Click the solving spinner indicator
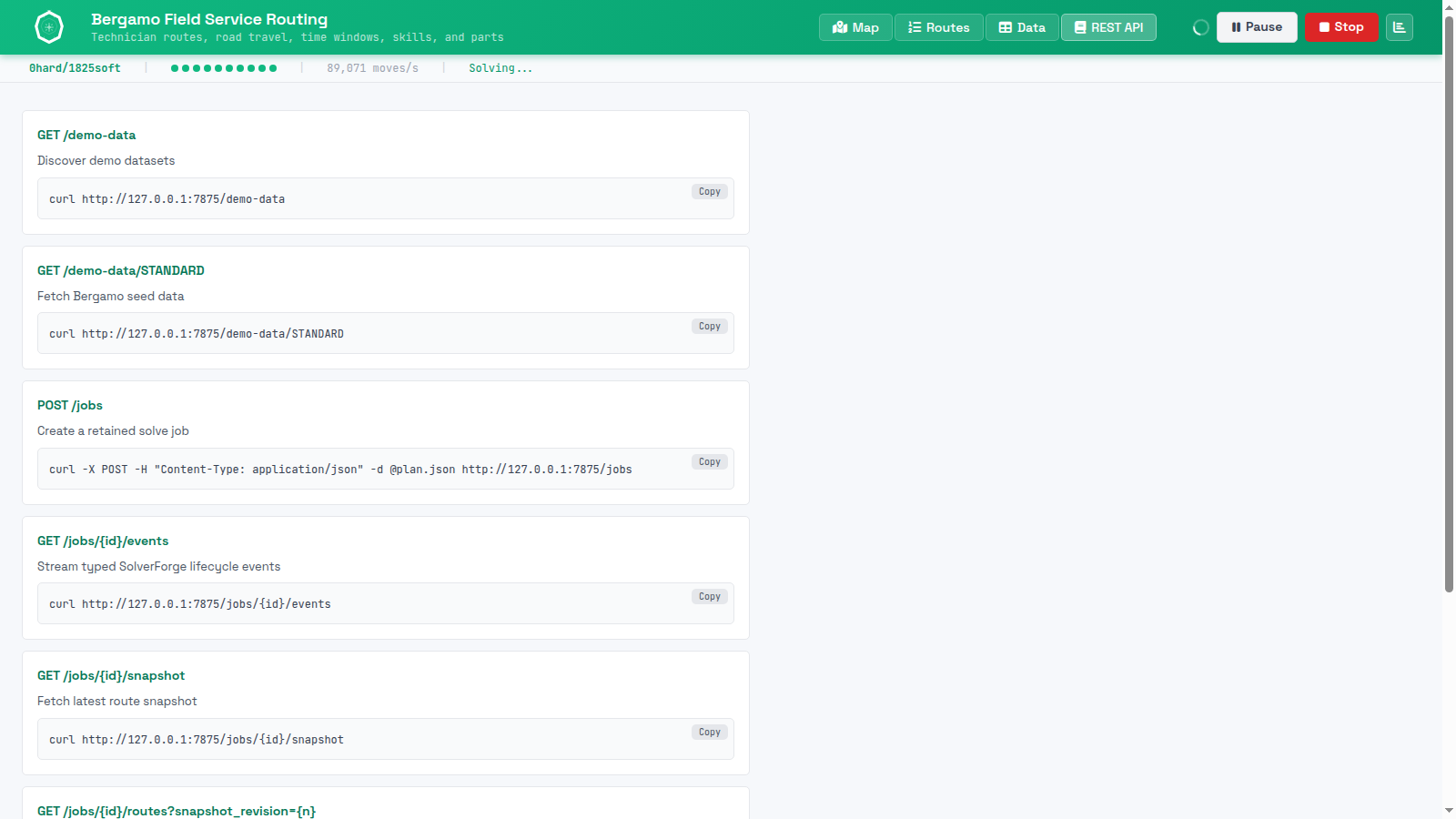 tap(1201, 27)
